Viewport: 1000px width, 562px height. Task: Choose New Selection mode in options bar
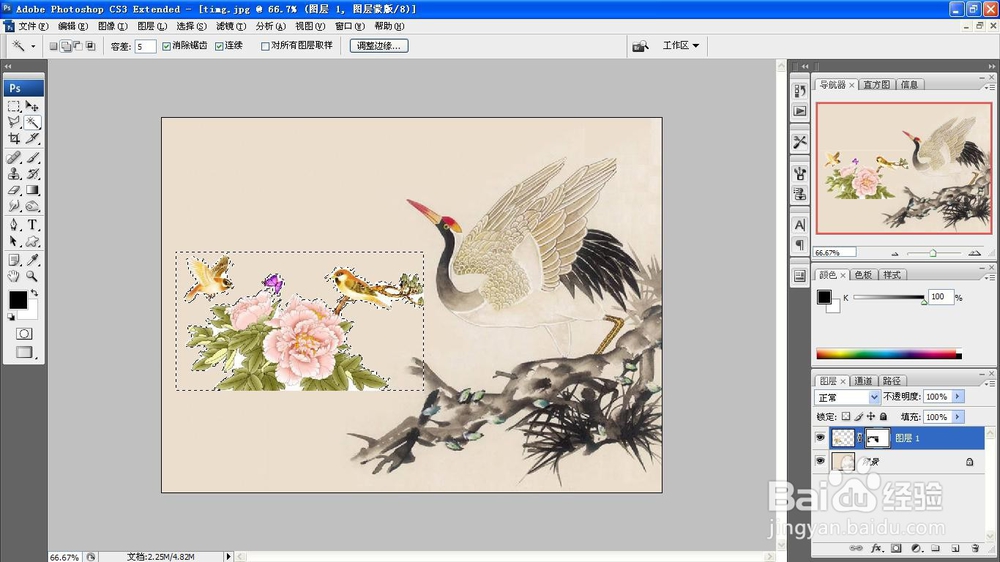tap(54, 46)
